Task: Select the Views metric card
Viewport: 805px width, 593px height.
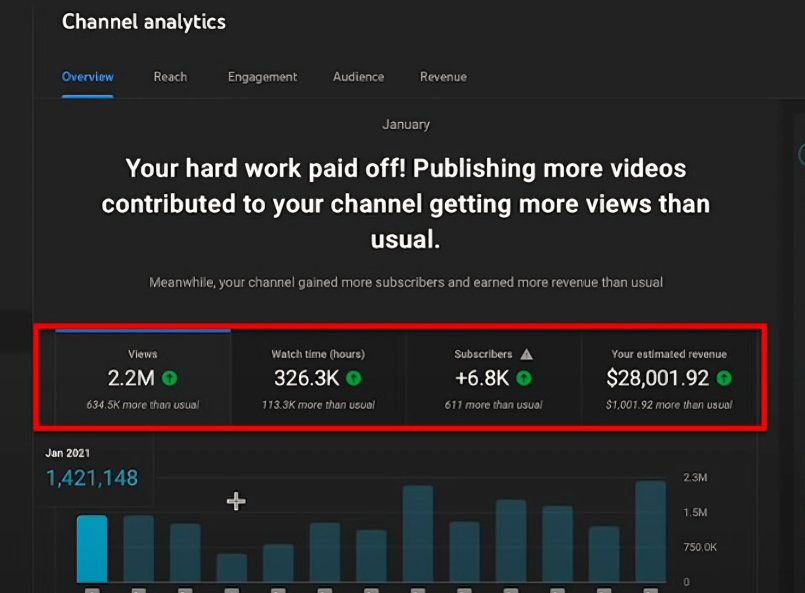Action: click(143, 378)
